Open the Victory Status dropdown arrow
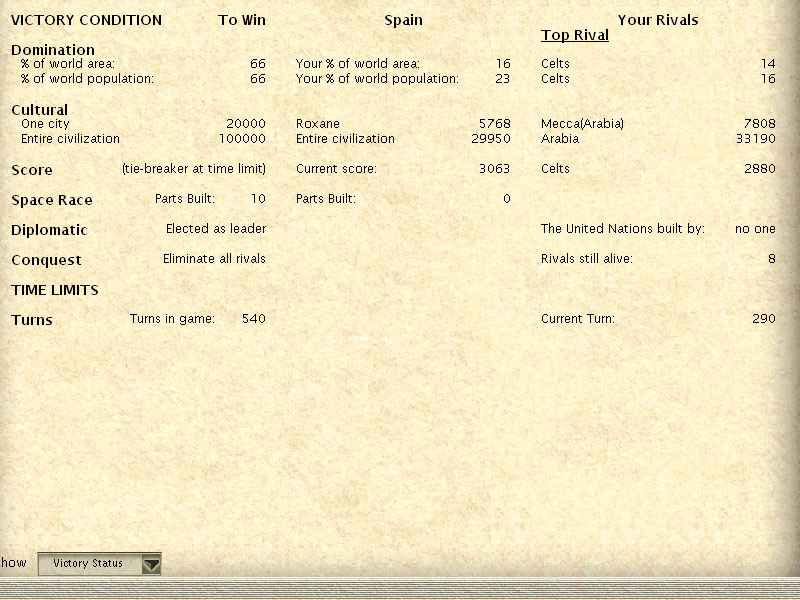This screenshot has width=800, height=600. pos(150,564)
